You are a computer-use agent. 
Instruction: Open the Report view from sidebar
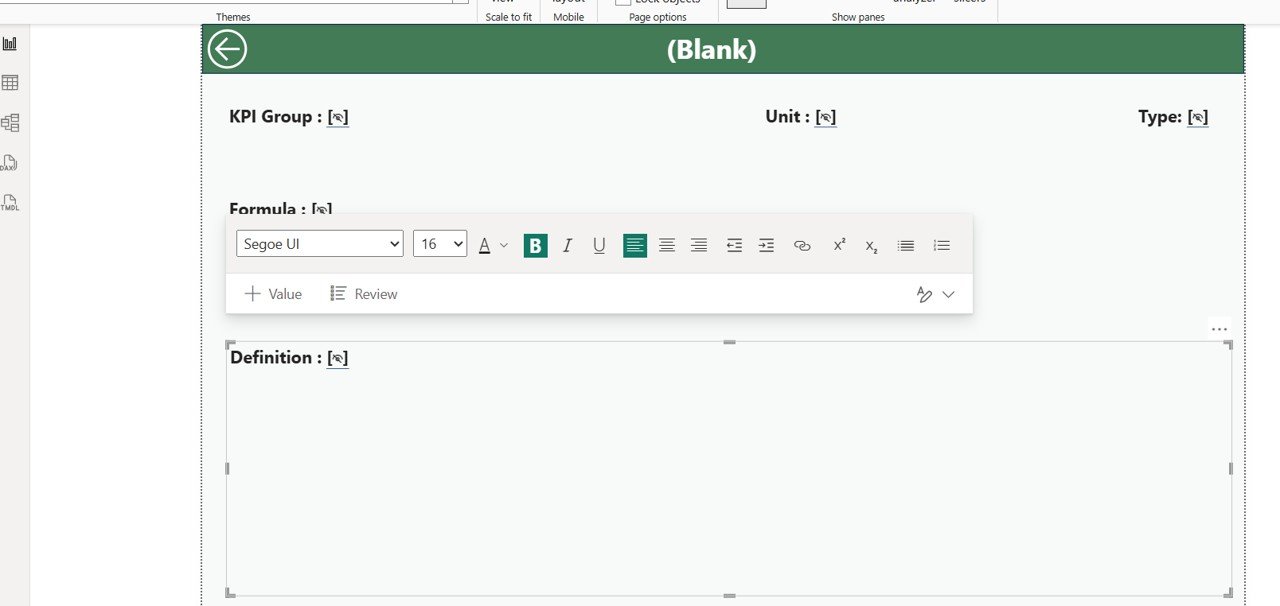click(10, 44)
